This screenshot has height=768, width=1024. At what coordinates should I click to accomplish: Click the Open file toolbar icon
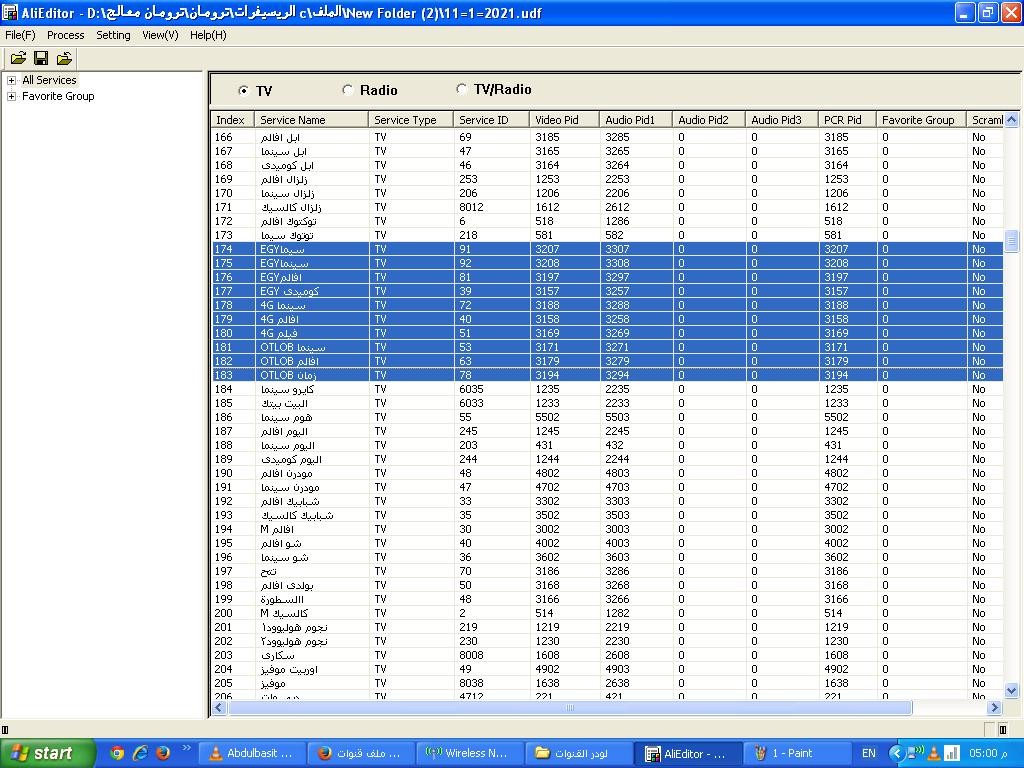click(x=18, y=59)
